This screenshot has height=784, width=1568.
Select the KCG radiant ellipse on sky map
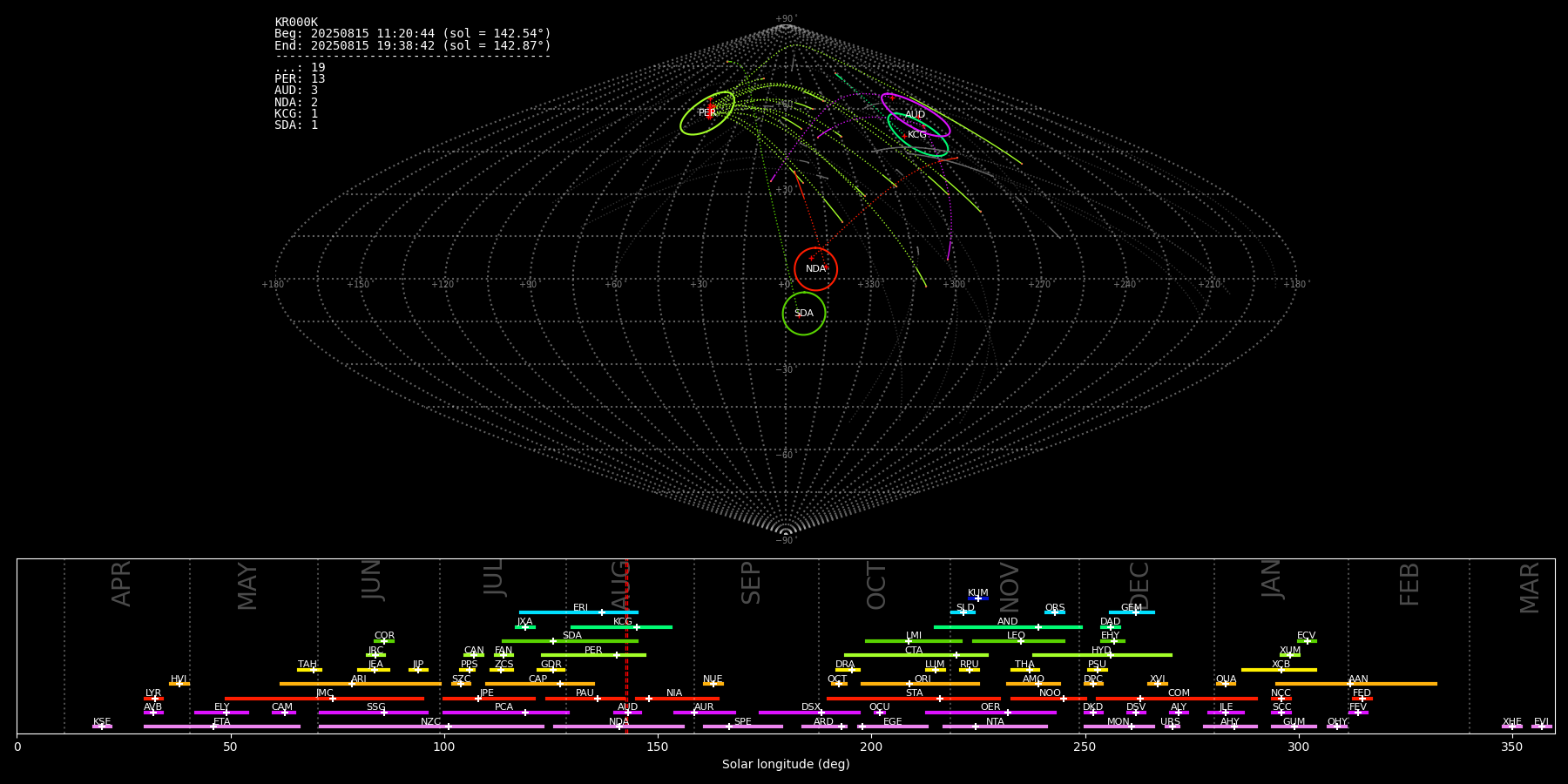point(918,135)
